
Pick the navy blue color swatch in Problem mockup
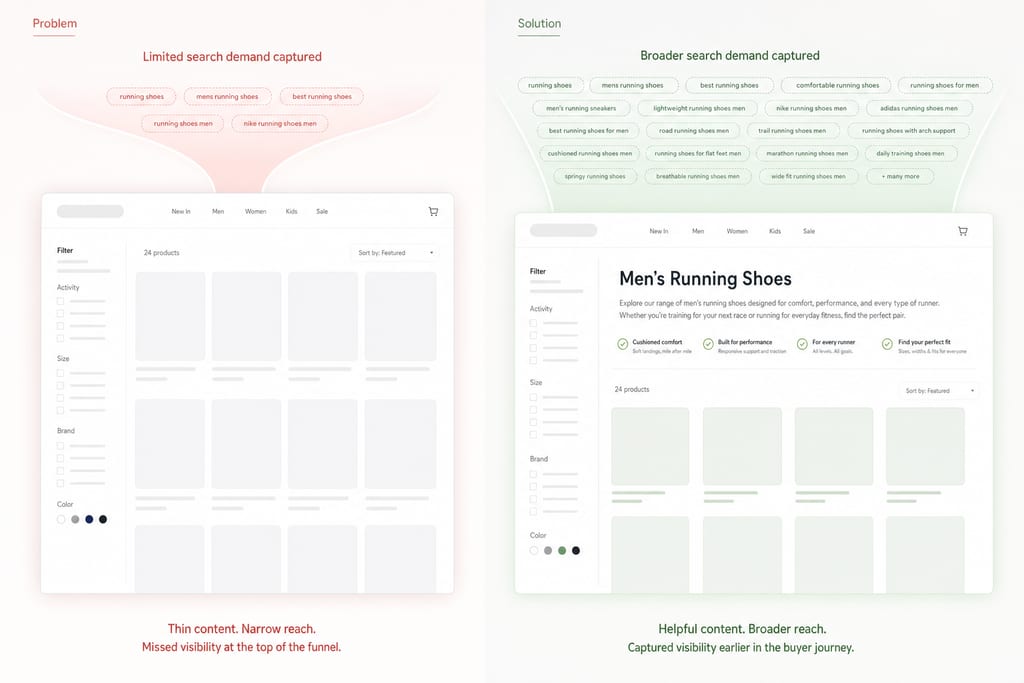pyautogui.click(x=89, y=520)
